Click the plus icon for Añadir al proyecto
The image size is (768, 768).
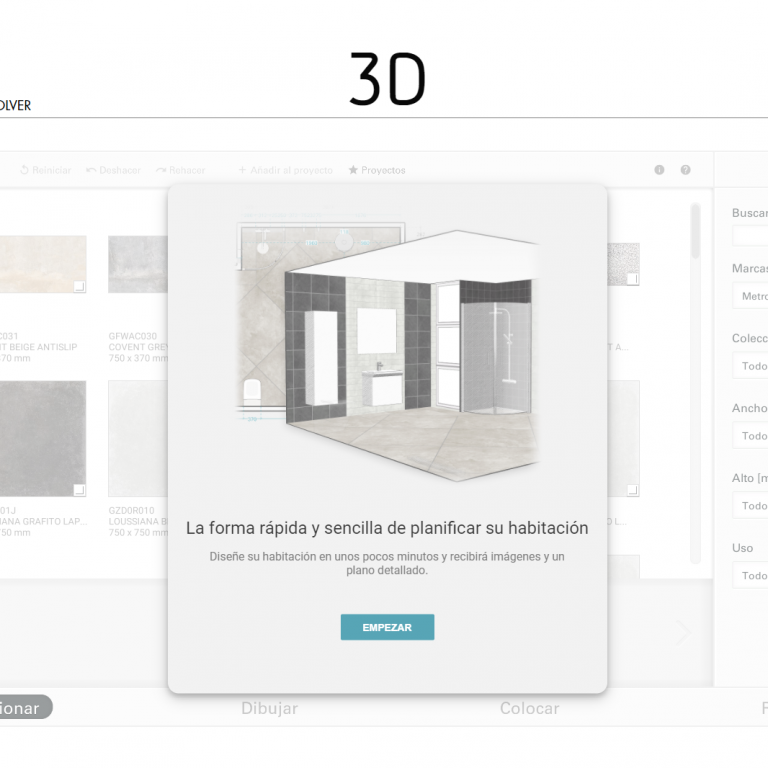pos(242,170)
